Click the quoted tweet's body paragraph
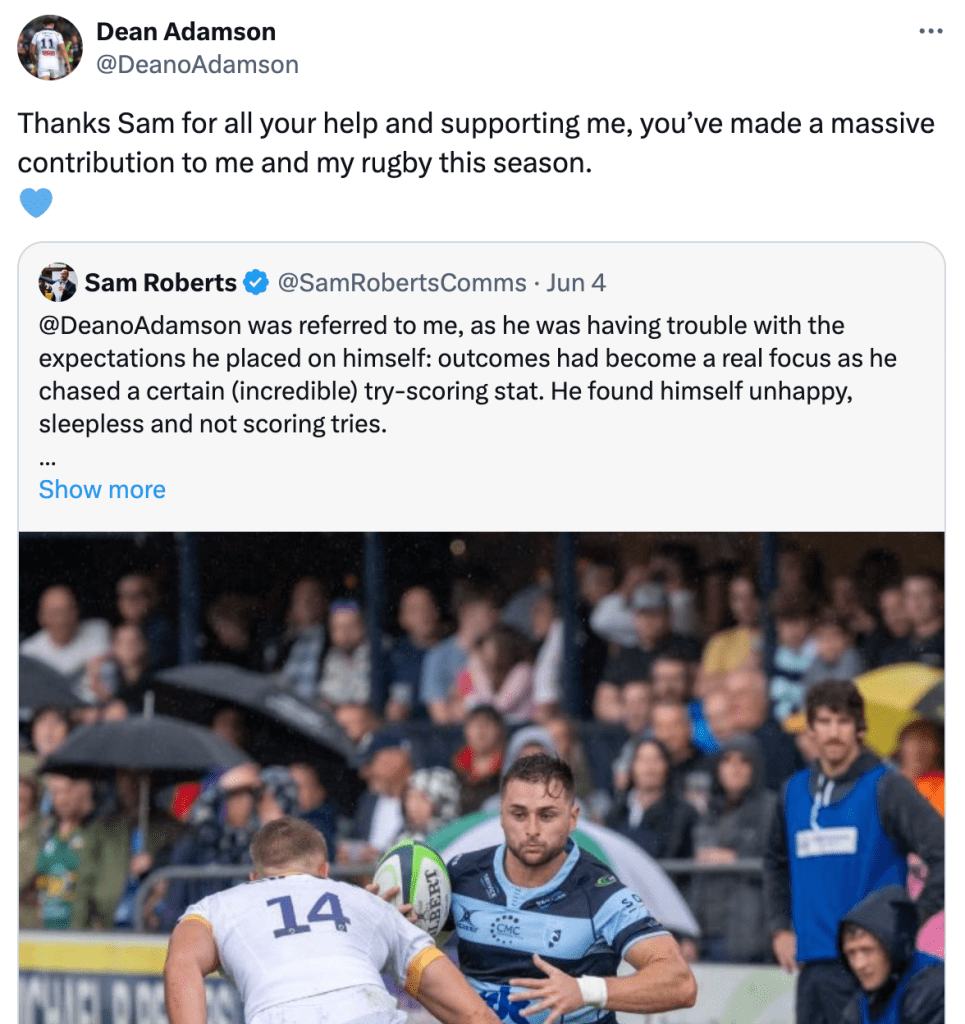 click(460, 375)
